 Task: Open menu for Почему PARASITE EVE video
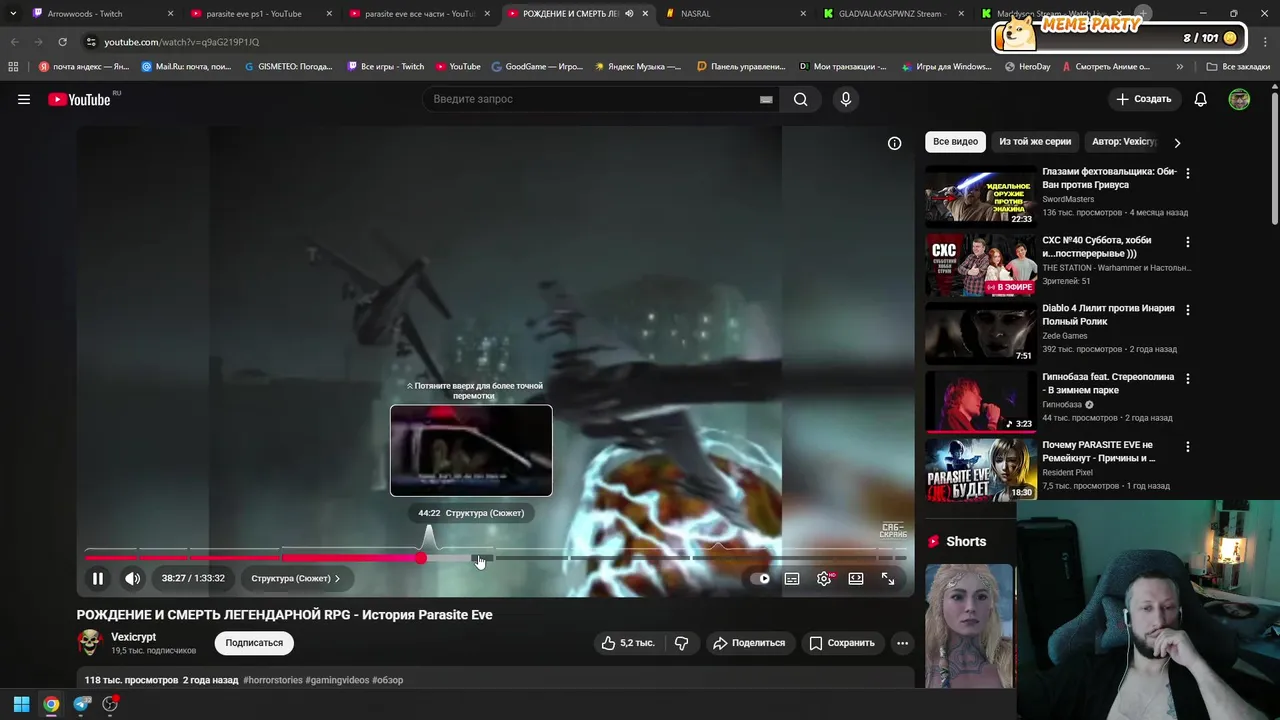pyautogui.click(x=1188, y=447)
